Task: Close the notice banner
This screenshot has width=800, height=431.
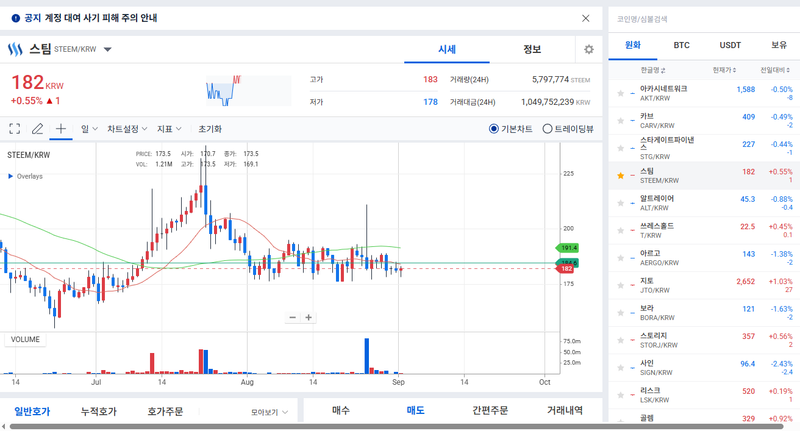Action: (586, 18)
